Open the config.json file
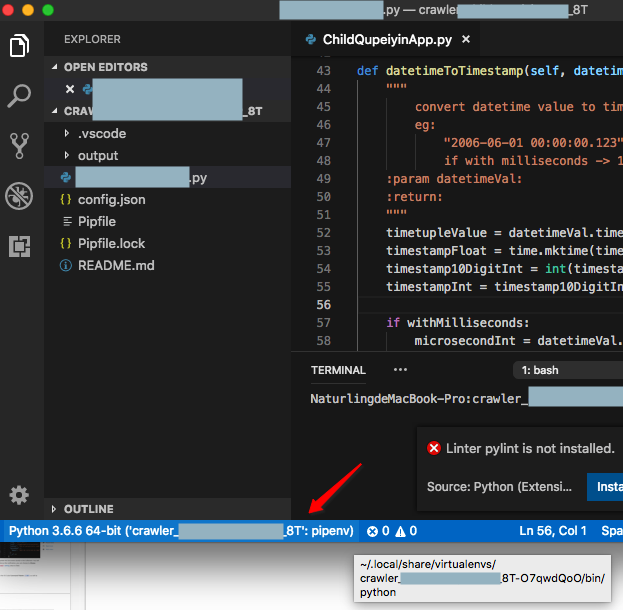 pyautogui.click(x=167, y=199)
